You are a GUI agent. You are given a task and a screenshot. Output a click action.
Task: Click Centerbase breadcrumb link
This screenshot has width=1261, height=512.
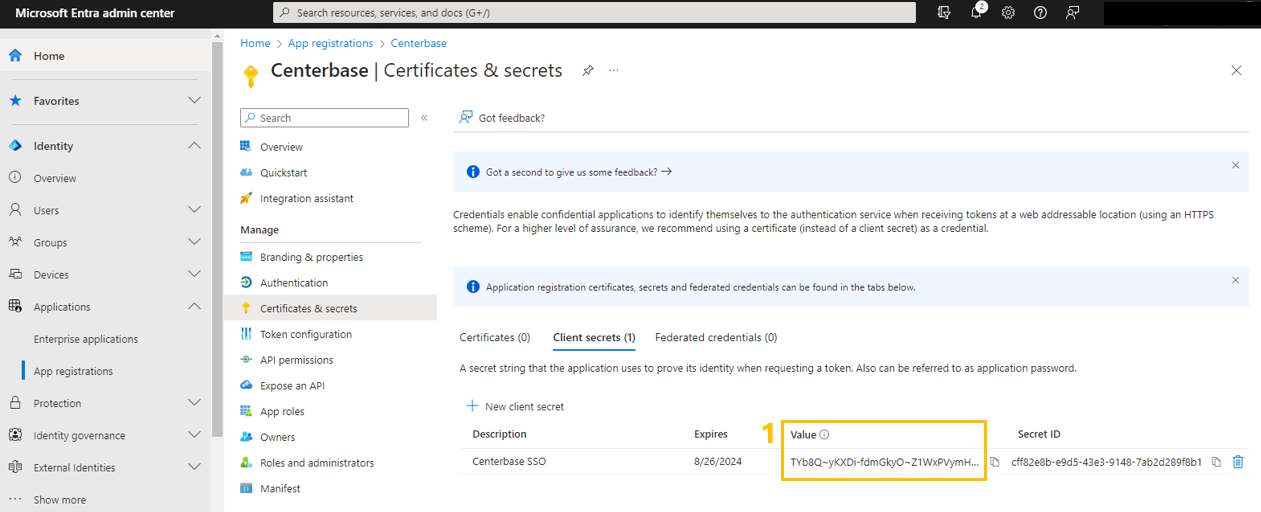tap(419, 44)
